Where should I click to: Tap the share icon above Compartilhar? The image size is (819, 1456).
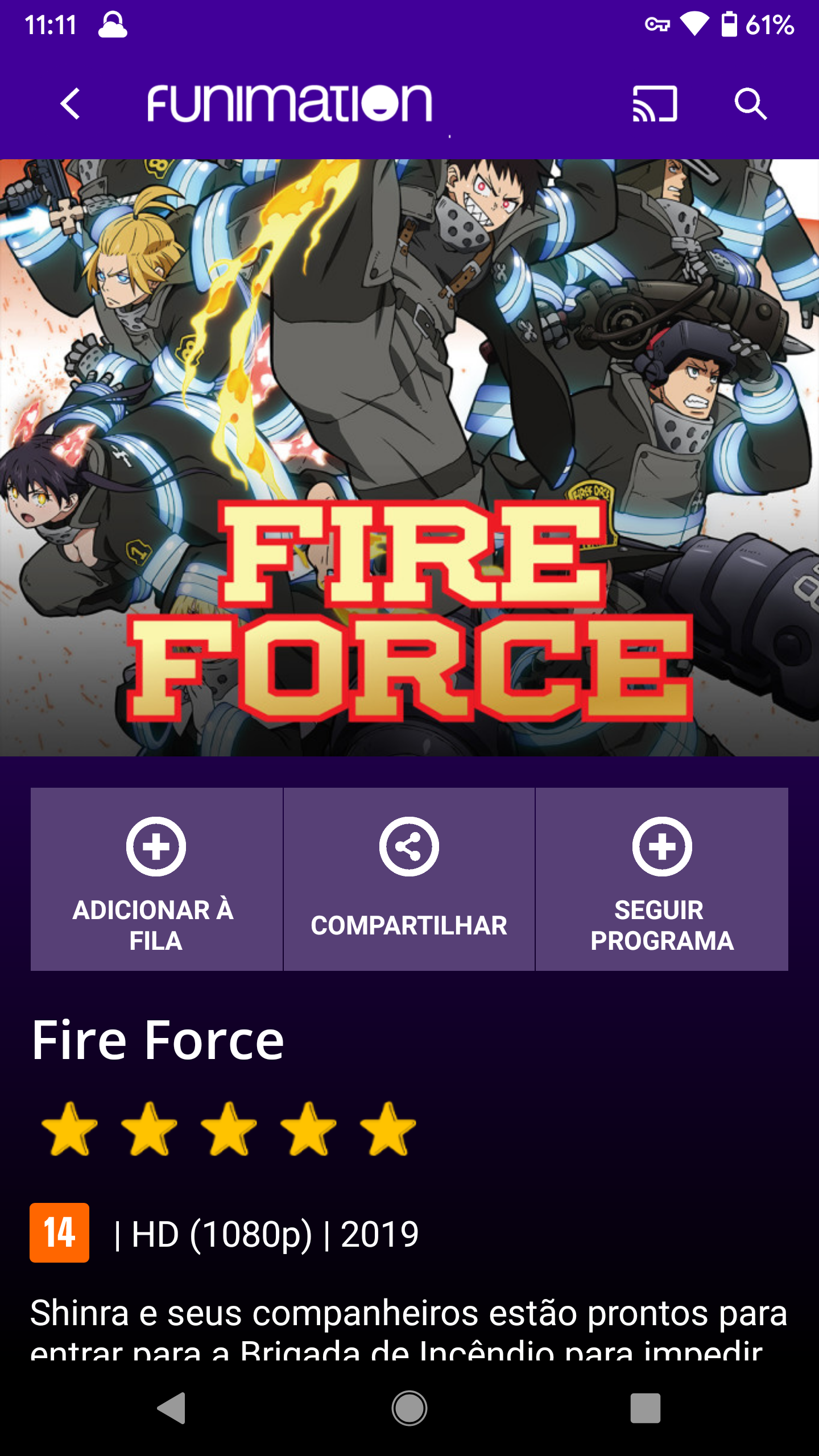409,846
